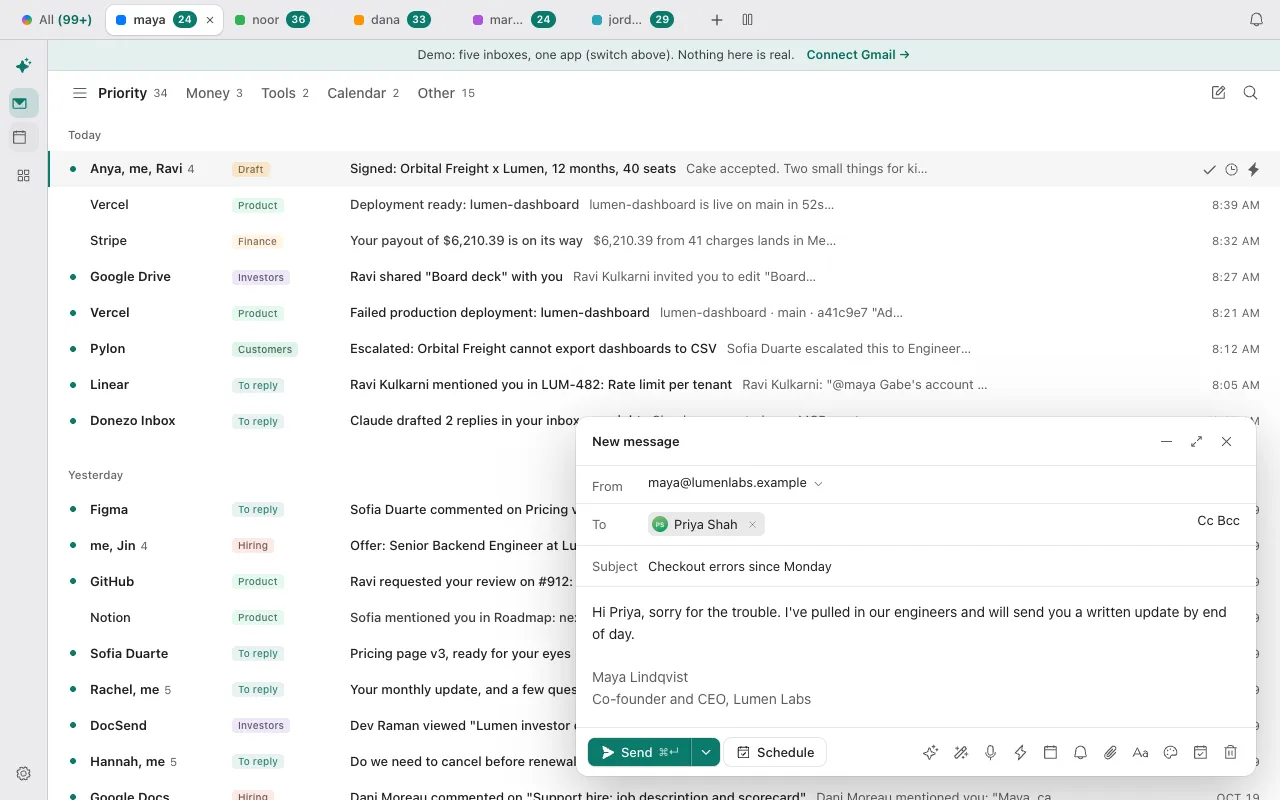Click the magic wand icon in compose toolbar

pos(960,753)
